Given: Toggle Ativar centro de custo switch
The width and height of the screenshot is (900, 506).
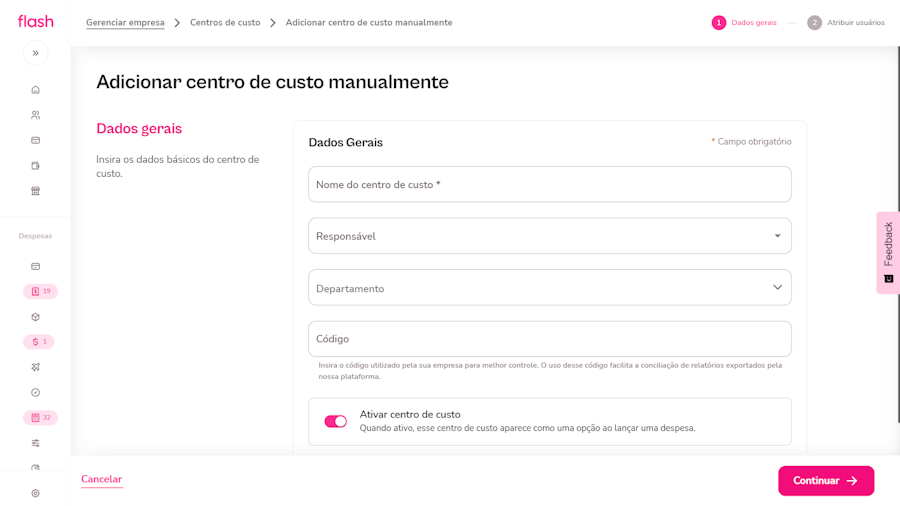Looking at the screenshot, I should coord(336,422).
